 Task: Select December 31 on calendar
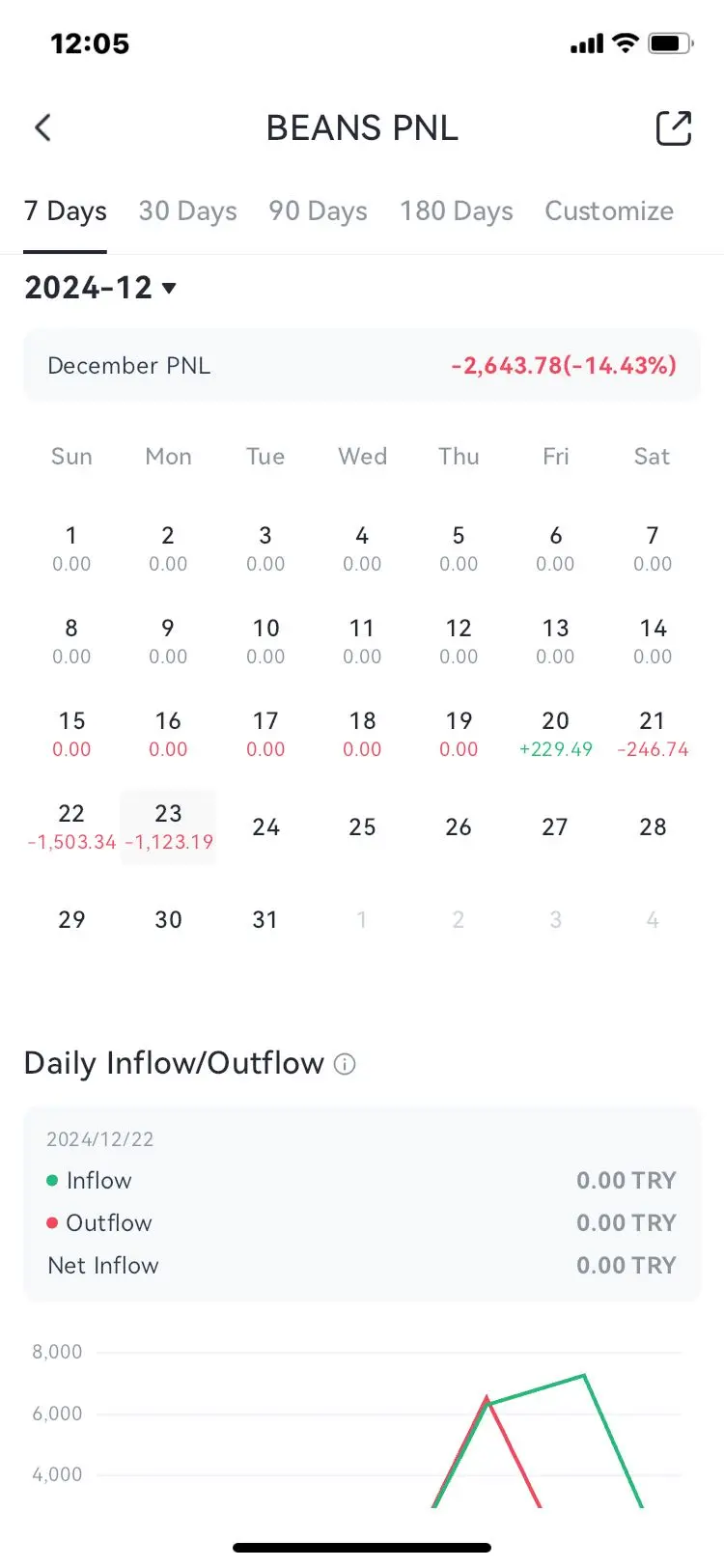click(x=265, y=919)
